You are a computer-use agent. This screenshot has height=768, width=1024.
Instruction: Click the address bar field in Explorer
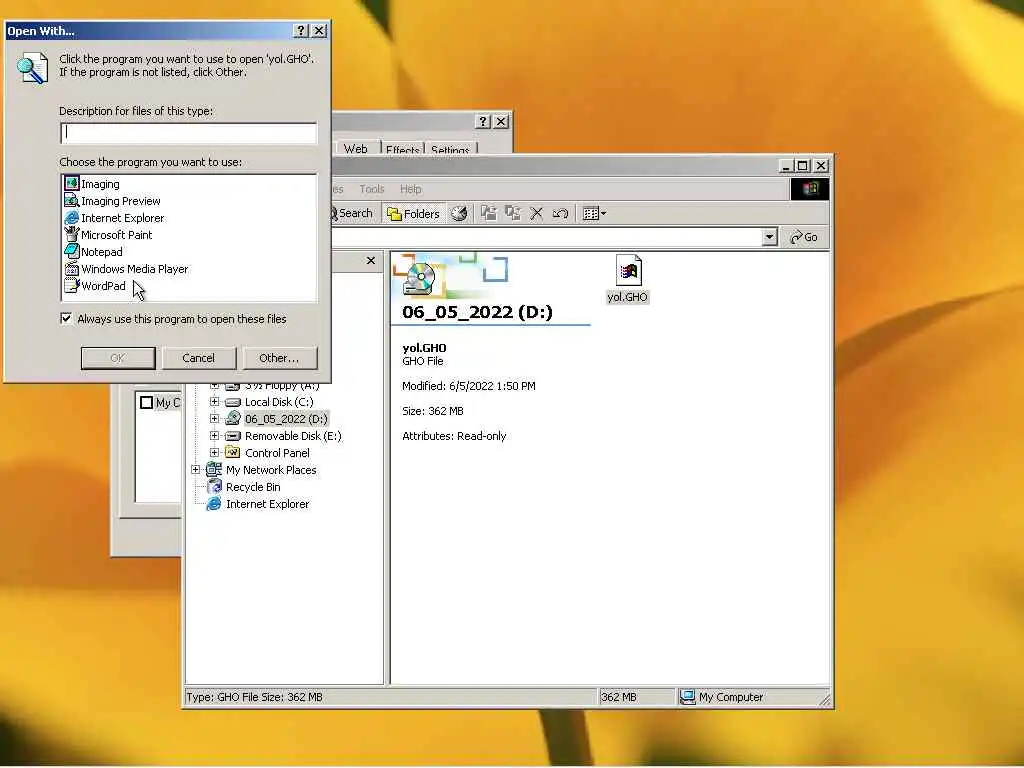547,237
